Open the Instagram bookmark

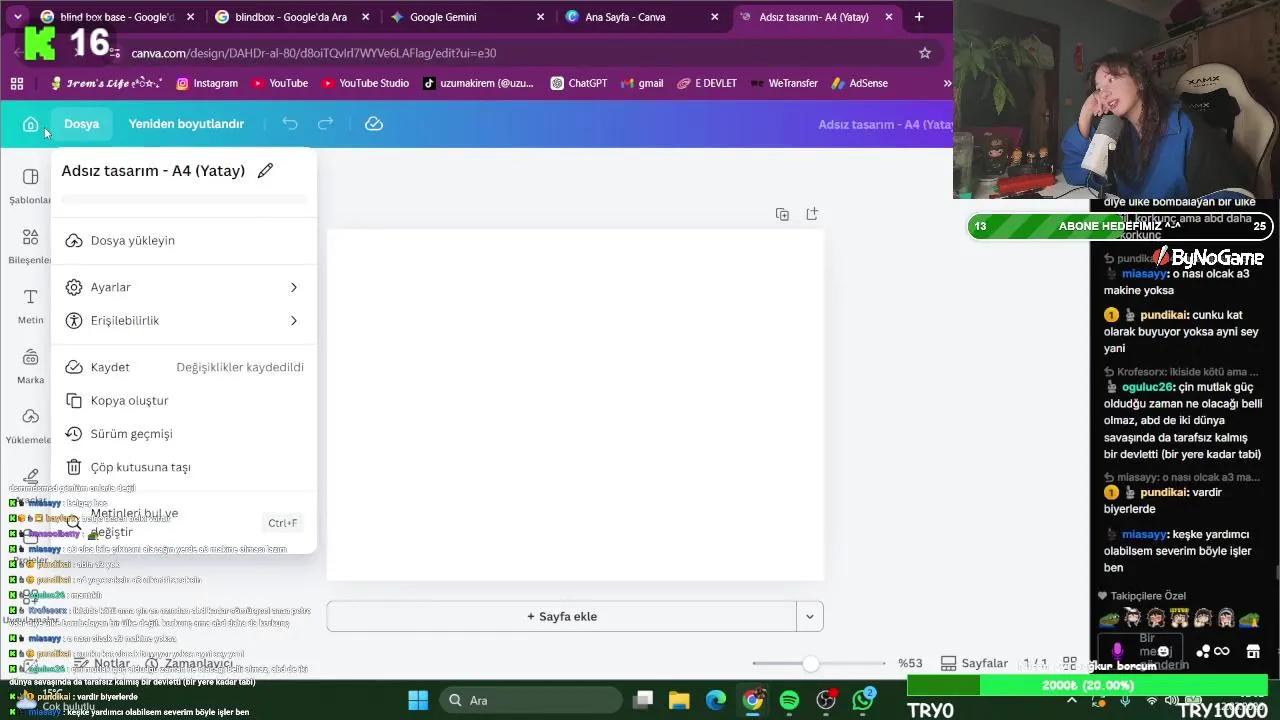point(207,83)
